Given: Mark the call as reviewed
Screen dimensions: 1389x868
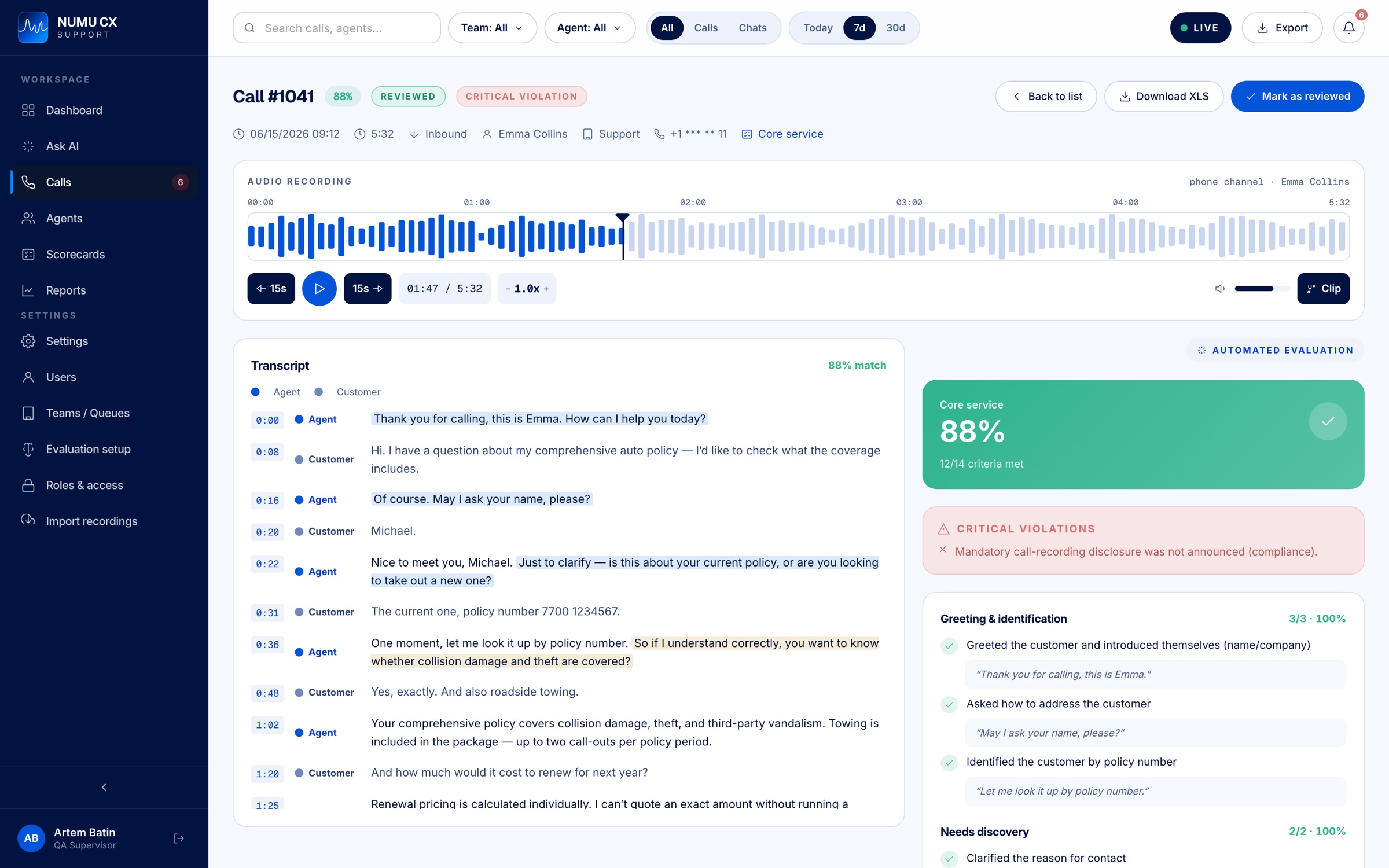Looking at the screenshot, I should point(1297,96).
